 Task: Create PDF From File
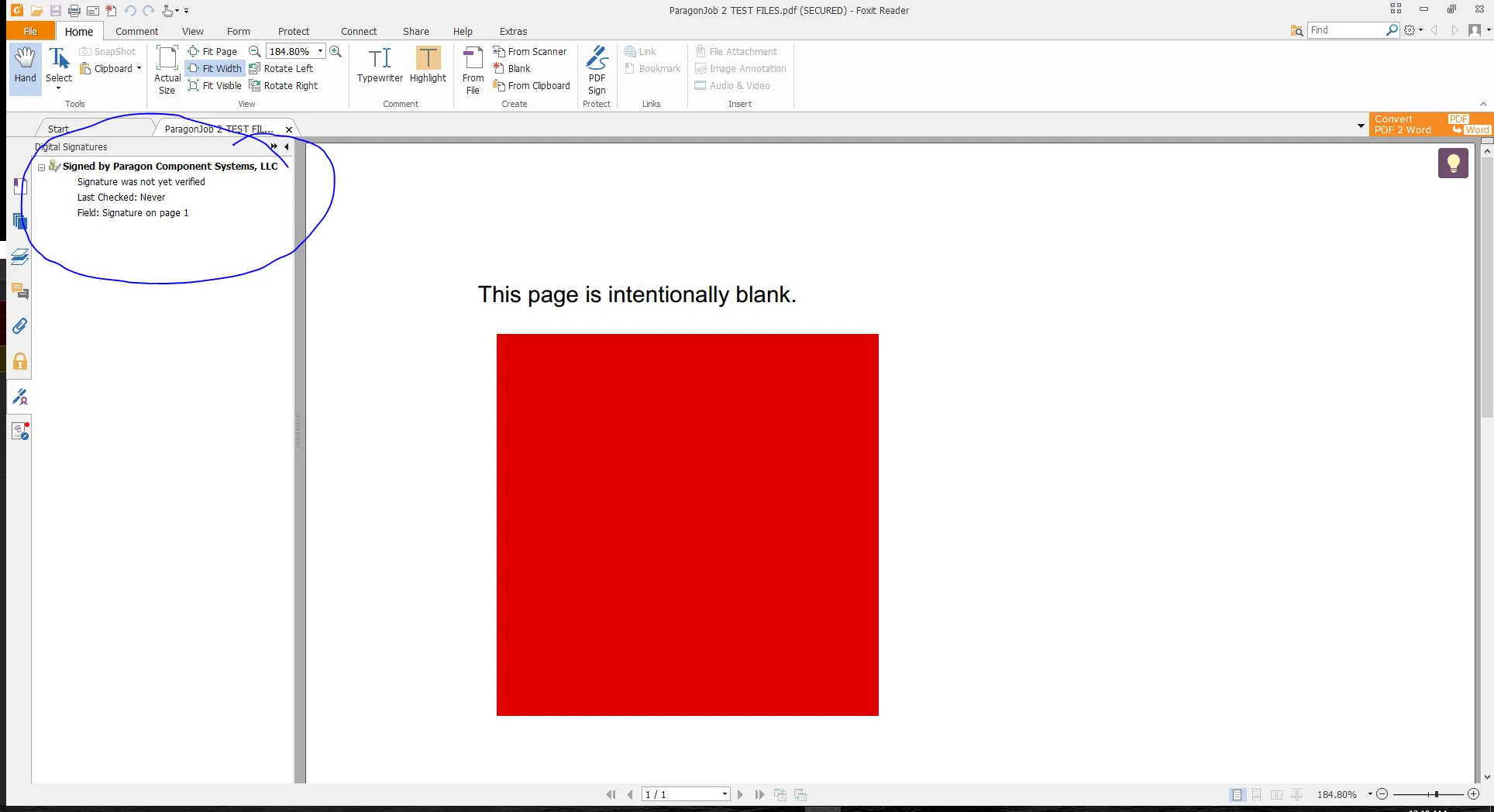[x=473, y=71]
